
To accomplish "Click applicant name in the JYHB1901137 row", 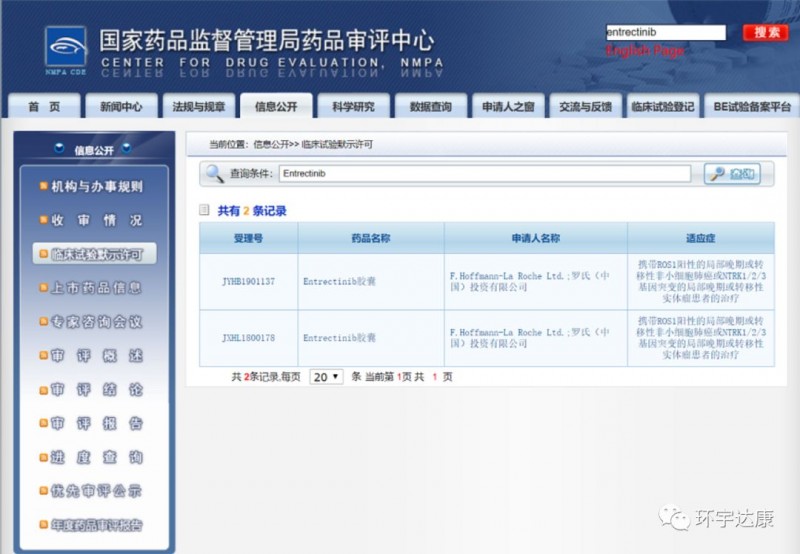I will pos(530,281).
